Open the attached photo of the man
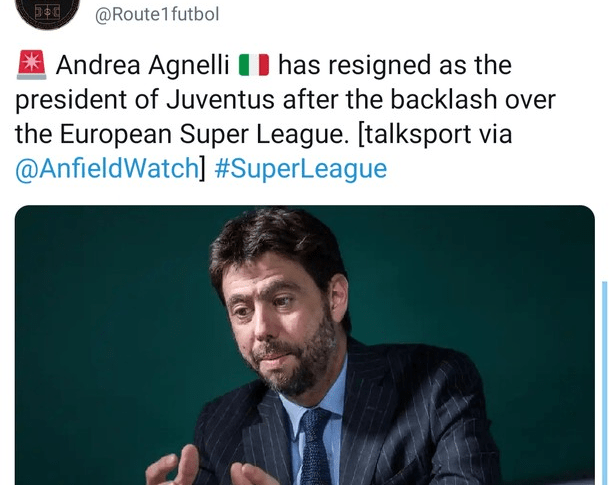 pyautogui.click(x=305, y=345)
